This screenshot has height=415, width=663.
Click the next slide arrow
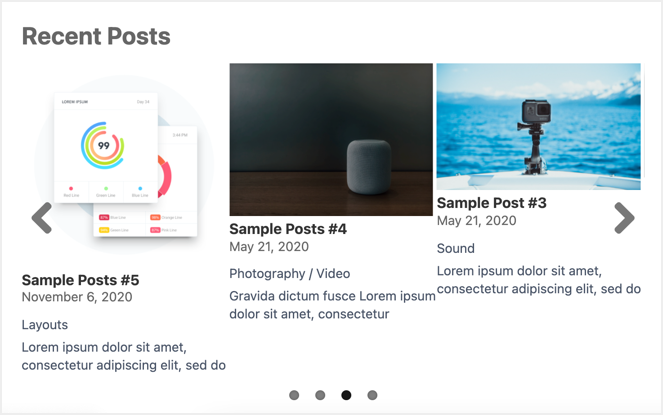click(x=624, y=217)
